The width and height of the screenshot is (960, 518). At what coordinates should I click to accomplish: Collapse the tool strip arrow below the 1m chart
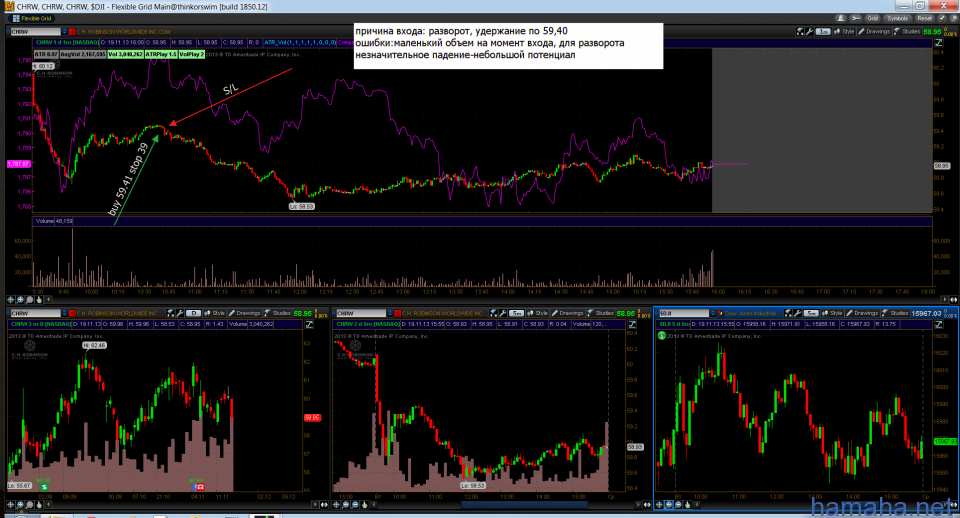48,299
